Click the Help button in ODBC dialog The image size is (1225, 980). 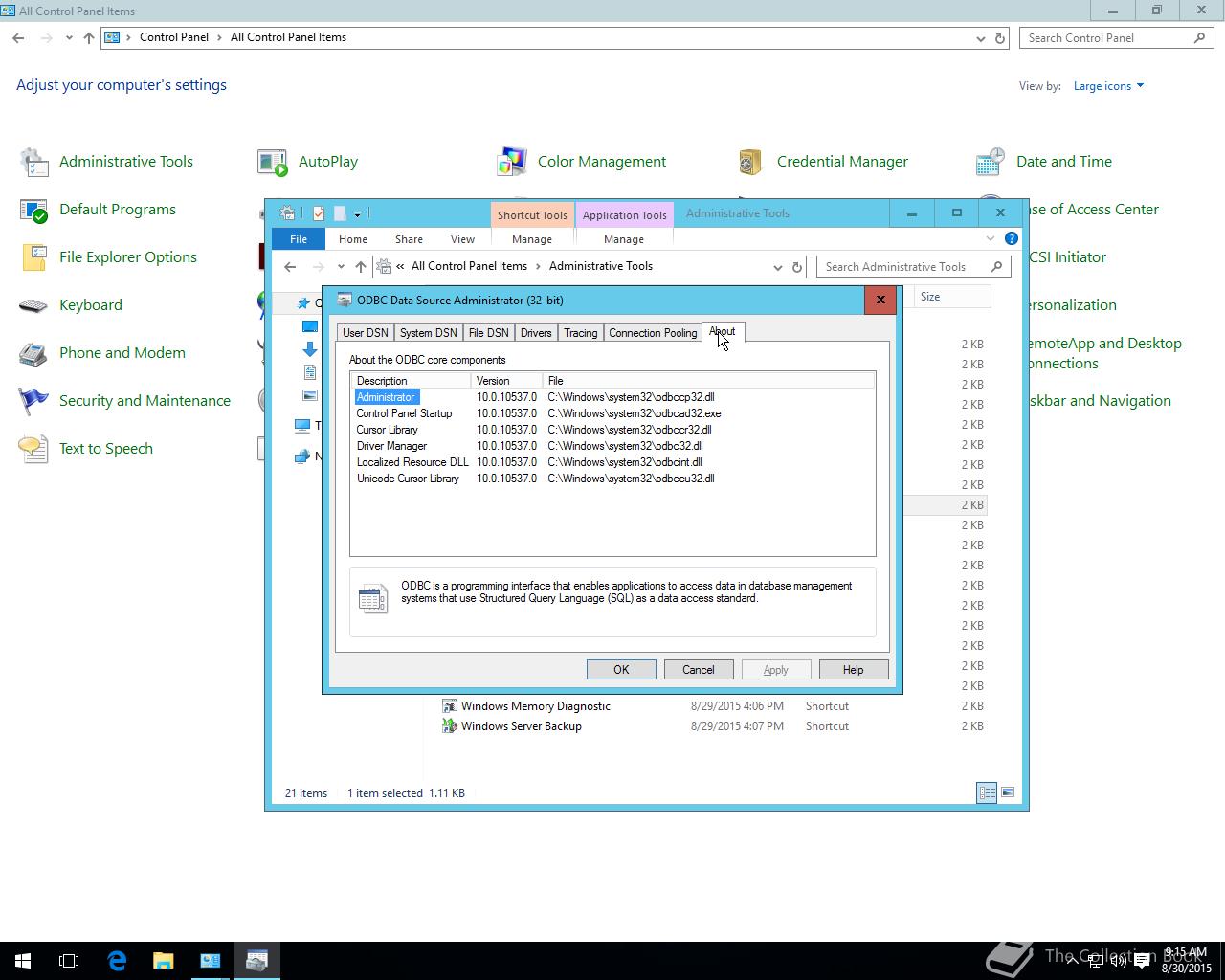[854, 670]
